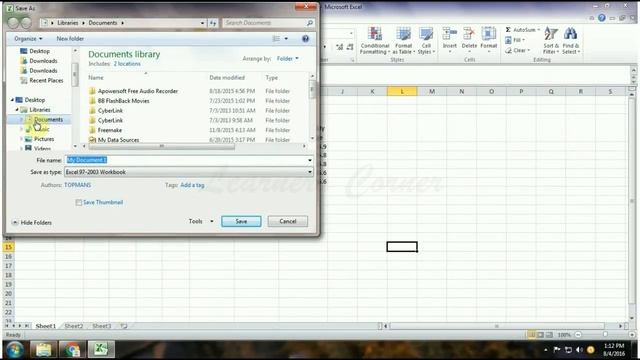Open the view options dropdown arrow

point(286,38)
